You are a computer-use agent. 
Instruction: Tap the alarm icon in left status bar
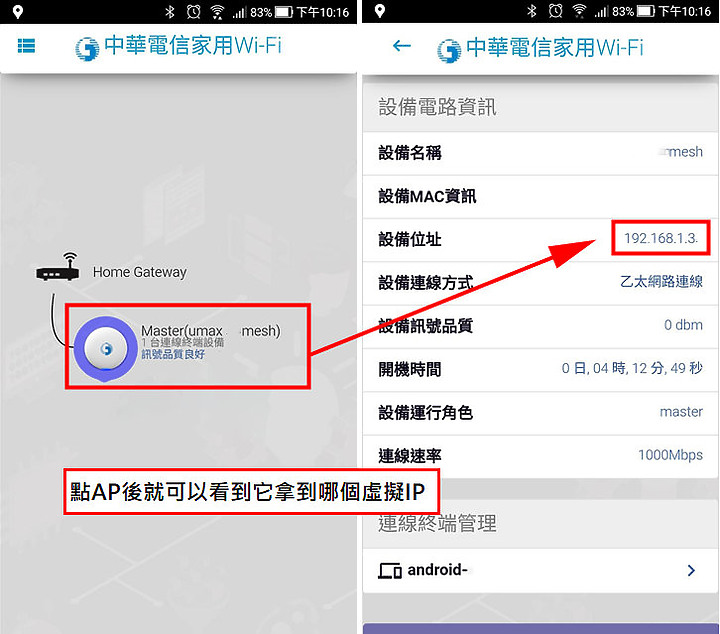[x=193, y=11]
